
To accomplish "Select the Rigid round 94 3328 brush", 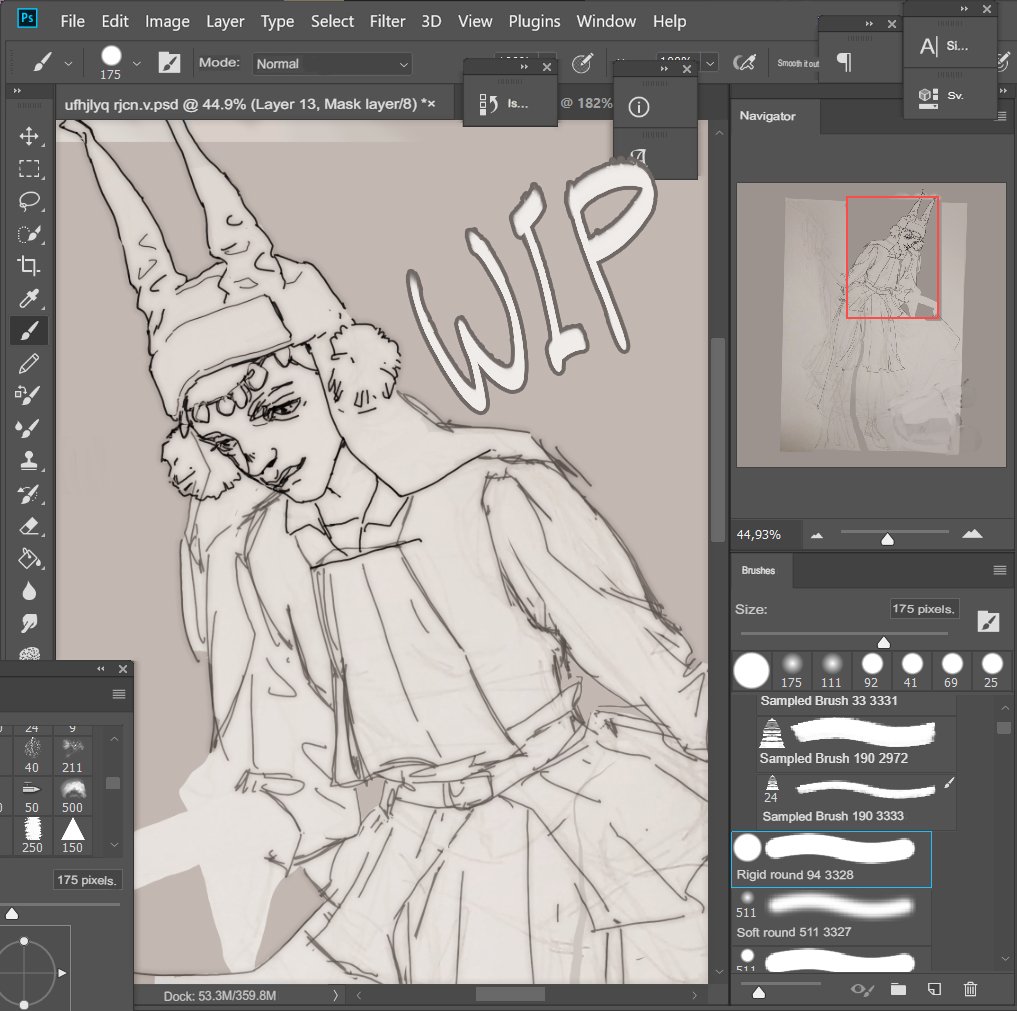I will click(832, 859).
